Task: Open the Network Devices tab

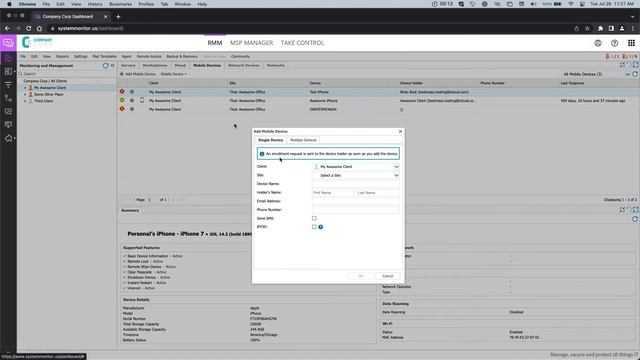Action: (x=244, y=65)
